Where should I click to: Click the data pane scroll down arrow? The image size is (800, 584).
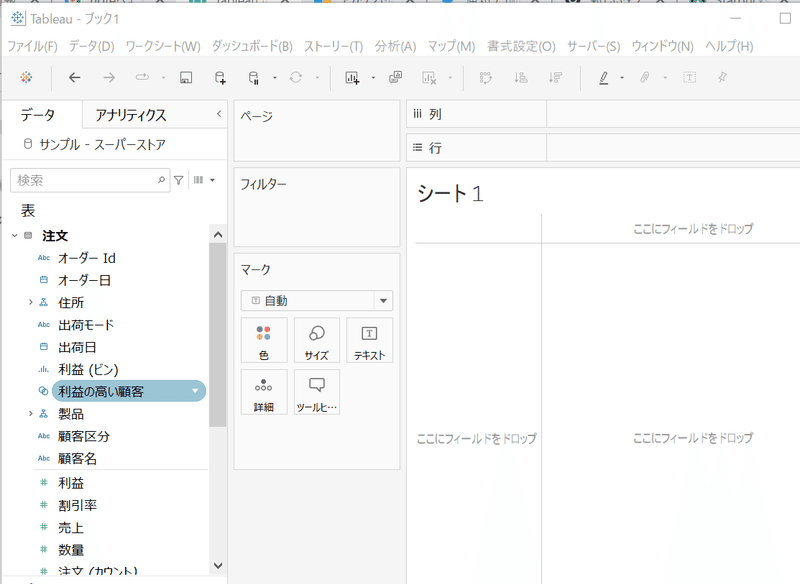pos(218,565)
